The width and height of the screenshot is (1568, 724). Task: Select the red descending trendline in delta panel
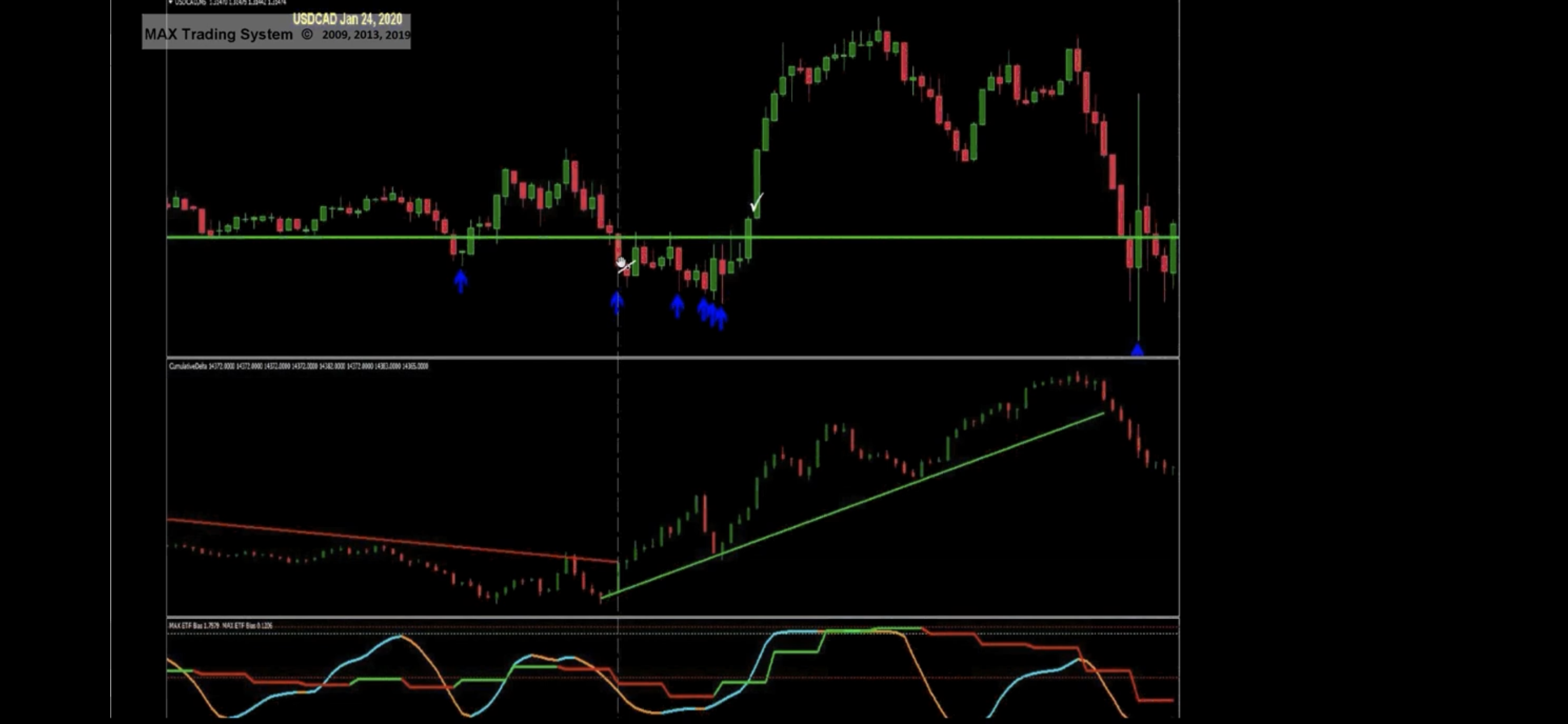(x=392, y=540)
